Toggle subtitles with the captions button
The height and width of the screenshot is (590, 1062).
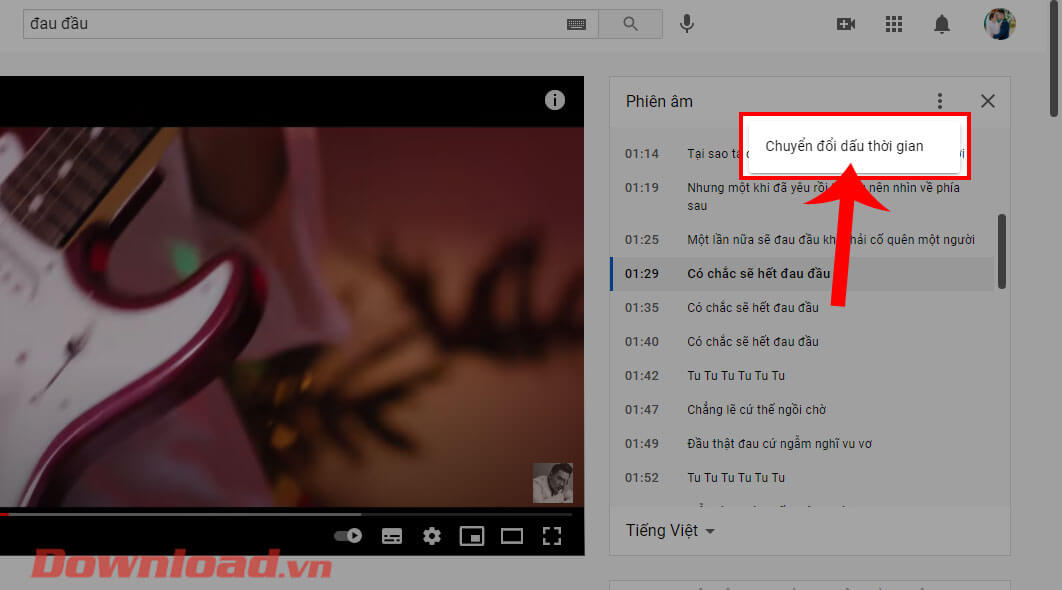tap(391, 536)
